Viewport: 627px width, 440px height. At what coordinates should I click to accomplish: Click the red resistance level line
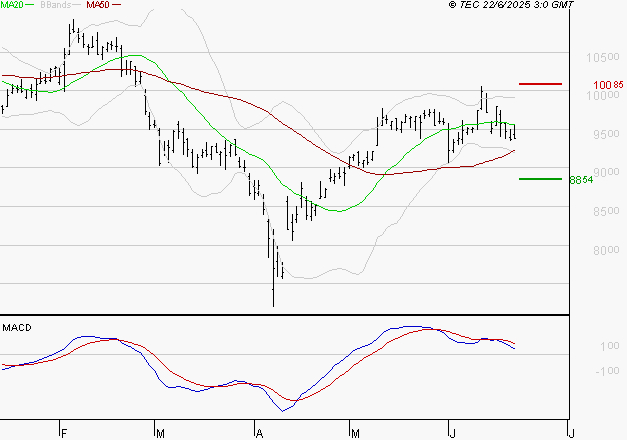pyautogui.click(x=540, y=84)
